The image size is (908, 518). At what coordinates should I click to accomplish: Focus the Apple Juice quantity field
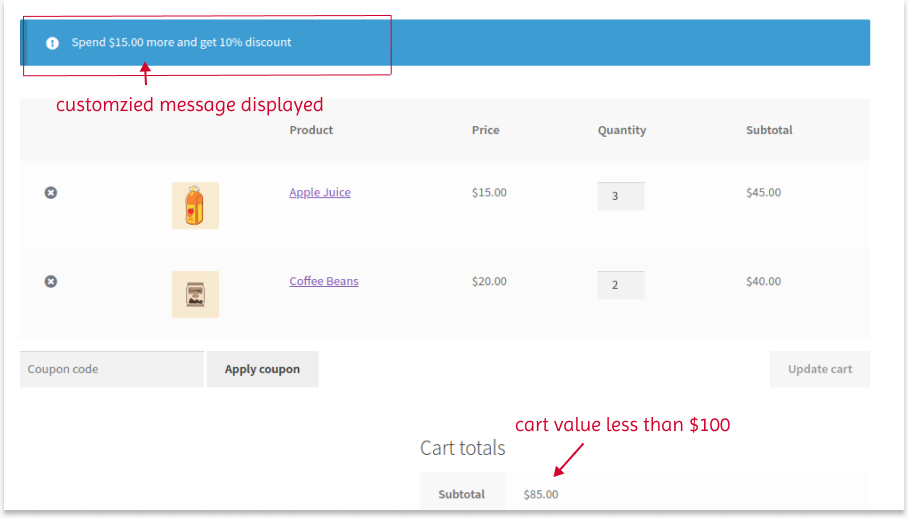621,196
